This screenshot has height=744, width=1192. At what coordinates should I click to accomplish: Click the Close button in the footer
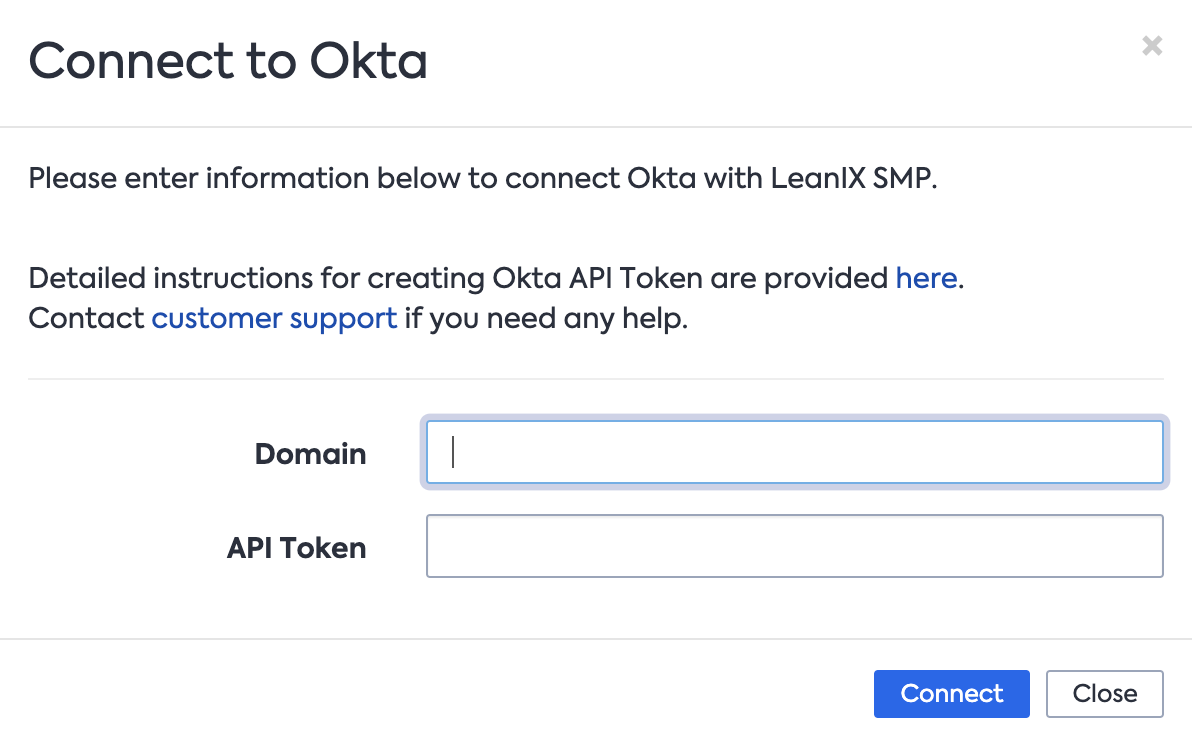pos(1104,693)
